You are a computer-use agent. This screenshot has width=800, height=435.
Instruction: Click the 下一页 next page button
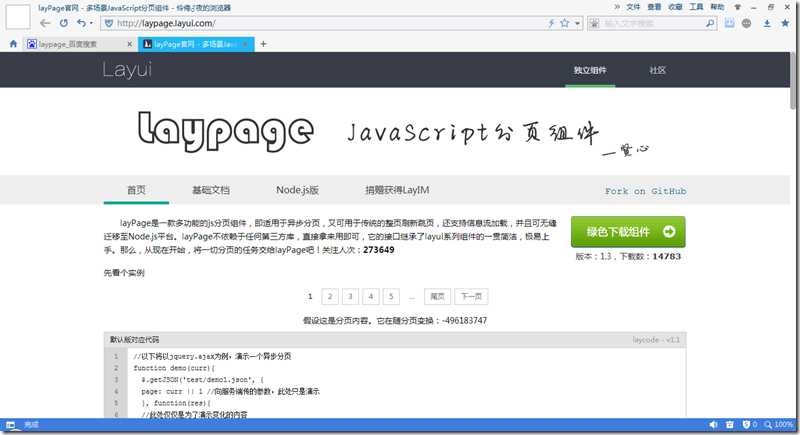471,296
